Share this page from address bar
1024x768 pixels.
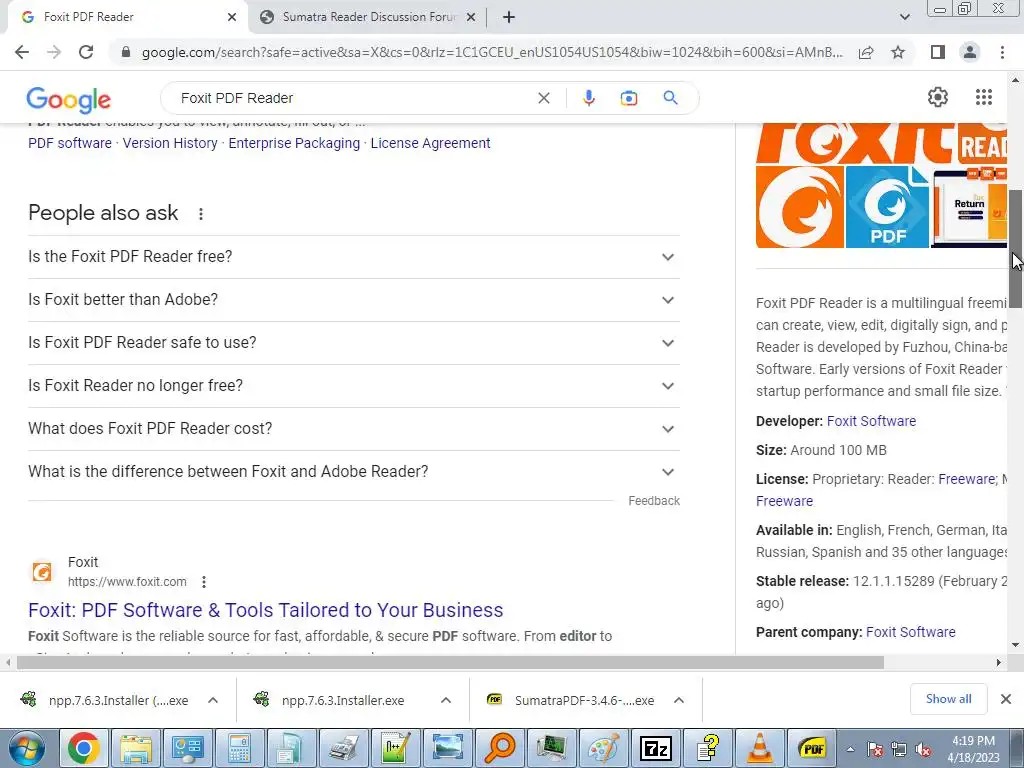tap(866, 52)
